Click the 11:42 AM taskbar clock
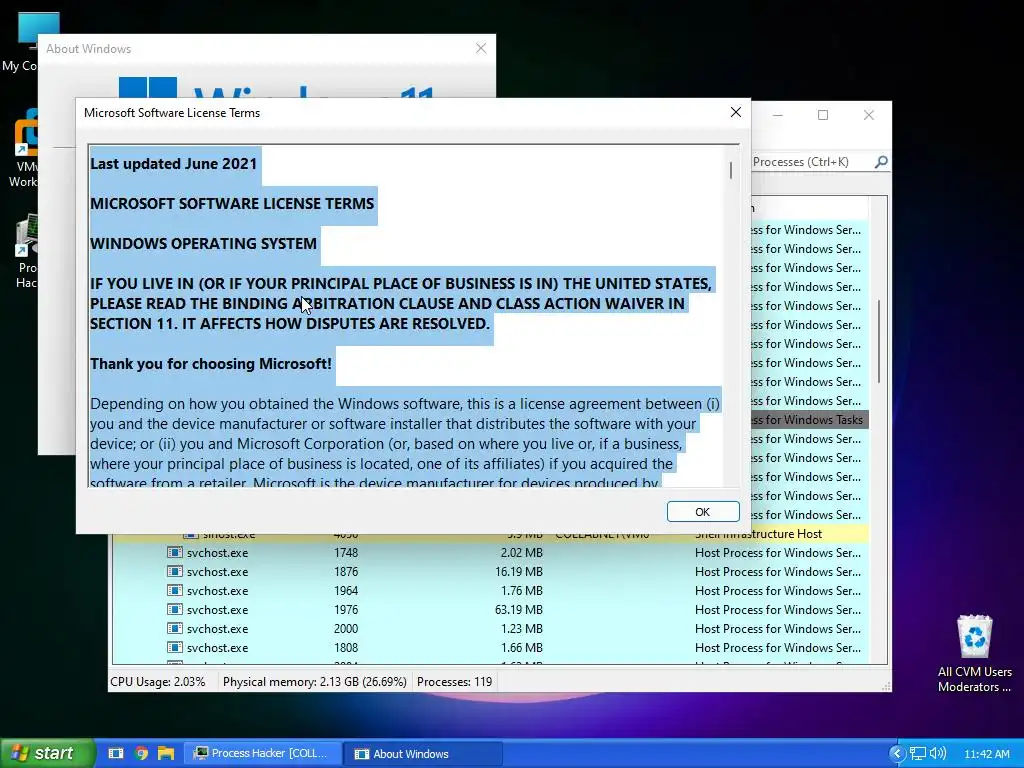This screenshot has height=768, width=1024. 987,754
